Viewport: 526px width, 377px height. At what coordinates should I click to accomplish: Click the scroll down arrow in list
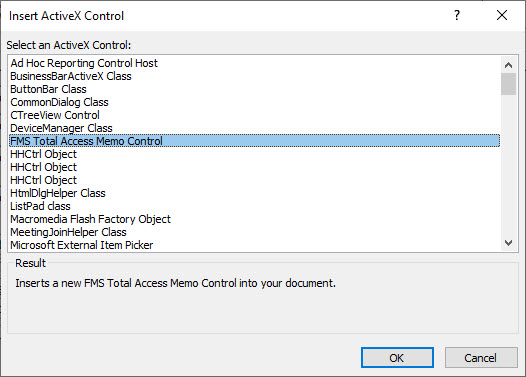(508, 243)
